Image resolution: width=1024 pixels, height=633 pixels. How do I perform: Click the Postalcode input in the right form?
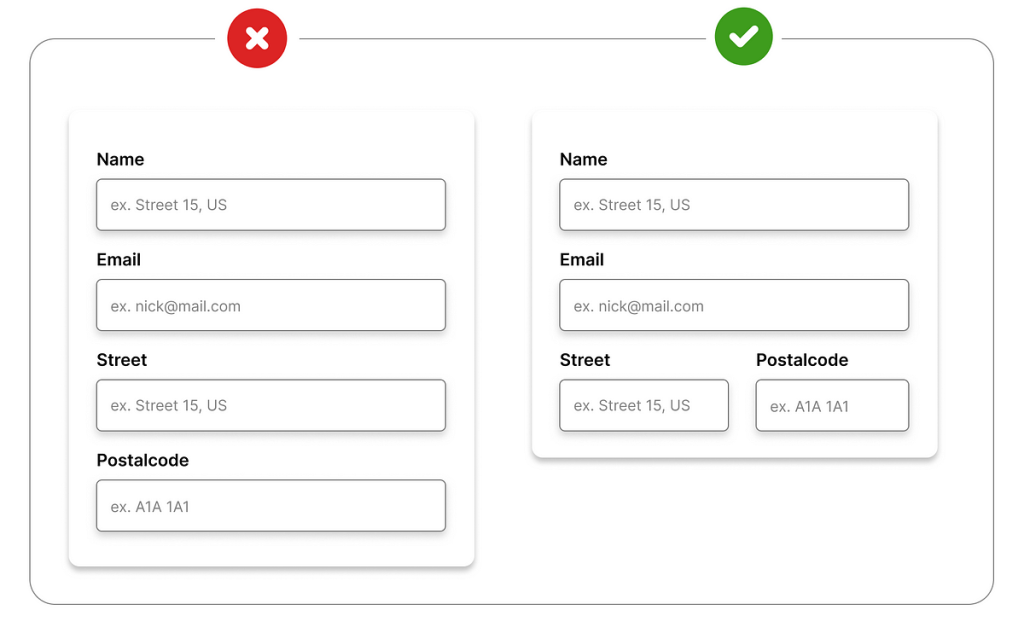pos(831,405)
